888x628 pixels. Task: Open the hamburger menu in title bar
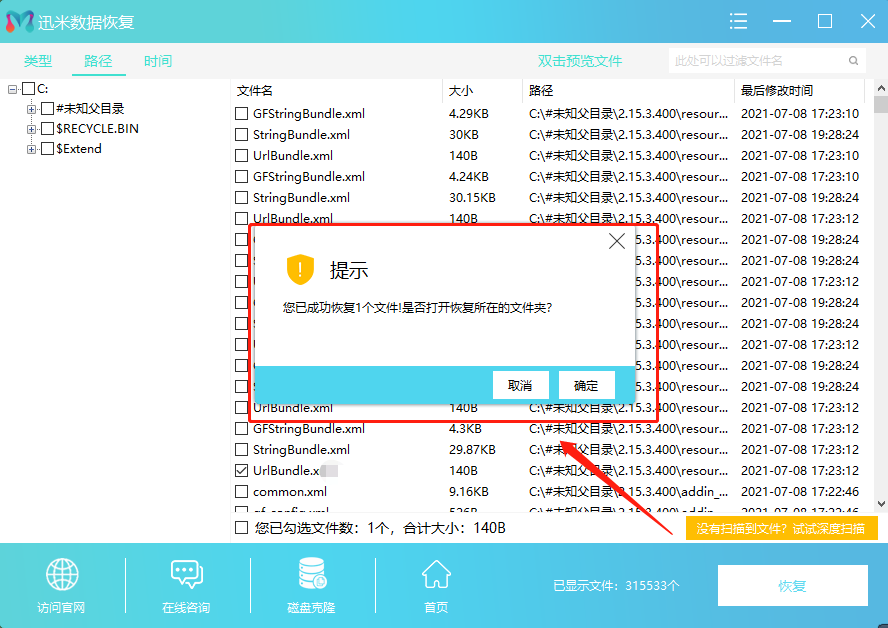[x=738, y=21]
